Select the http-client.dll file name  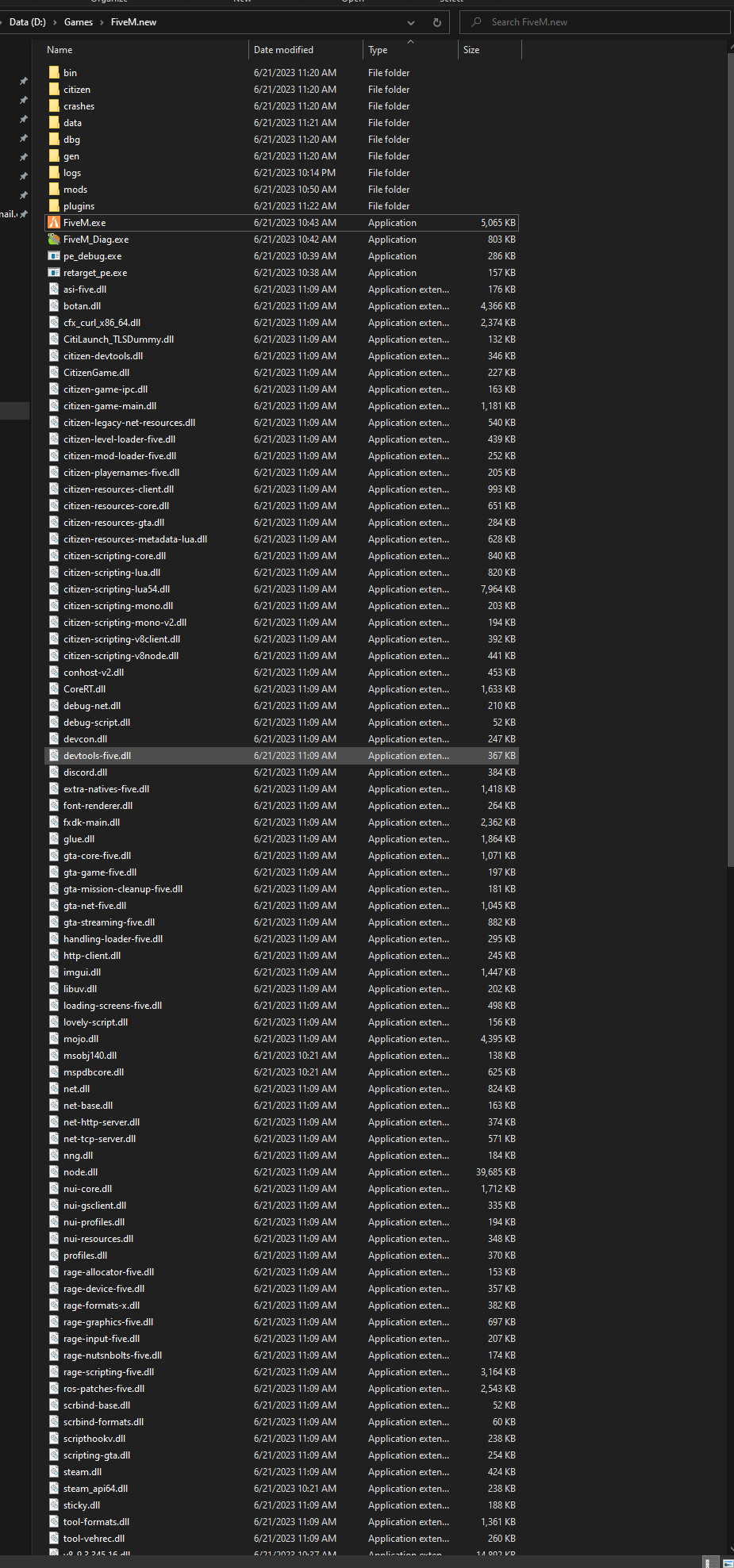click(92, 956)
